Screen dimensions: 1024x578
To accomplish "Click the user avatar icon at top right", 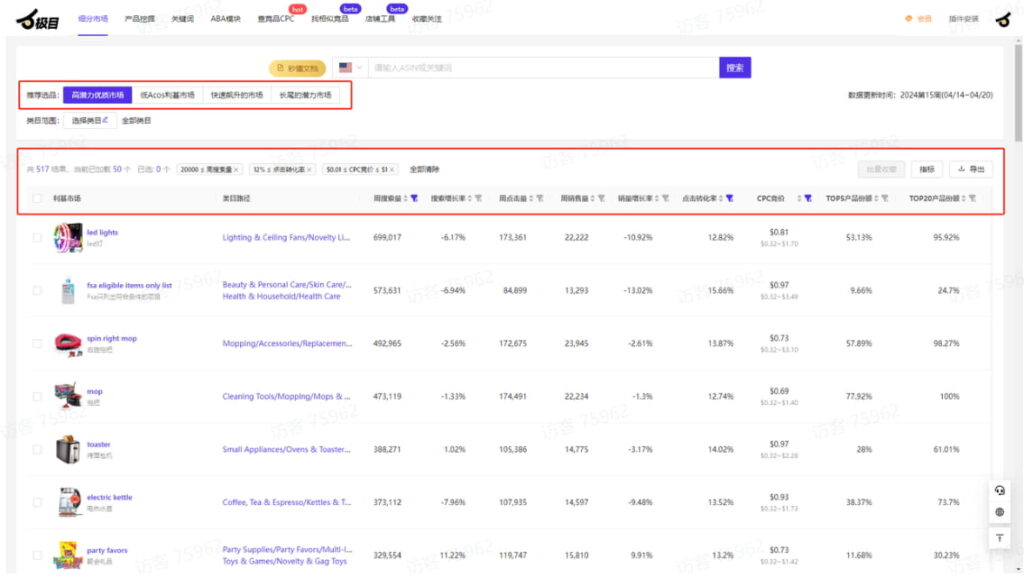I will point(1002,19).
